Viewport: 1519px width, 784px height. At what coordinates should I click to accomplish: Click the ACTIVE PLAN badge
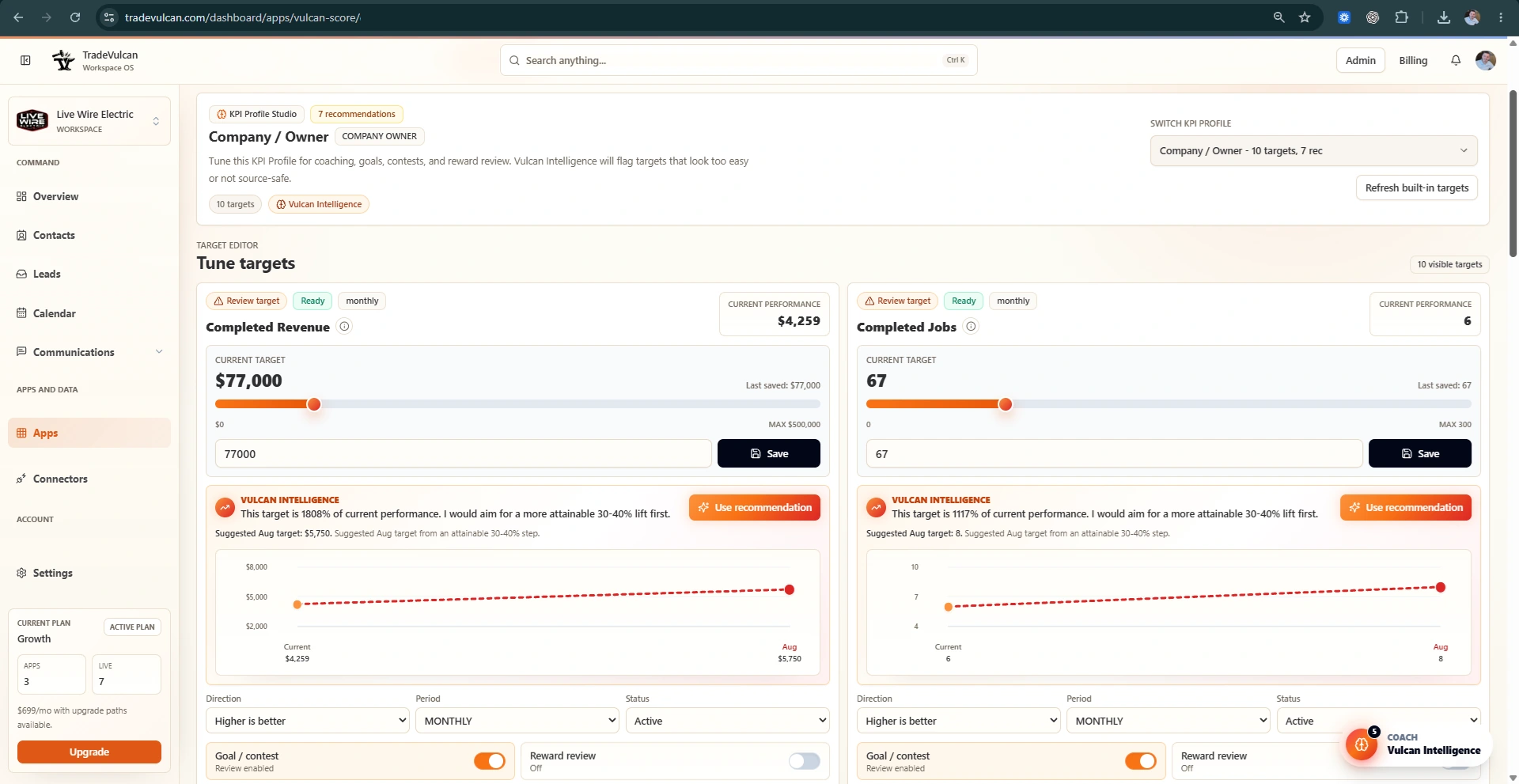tap(132, 627)
